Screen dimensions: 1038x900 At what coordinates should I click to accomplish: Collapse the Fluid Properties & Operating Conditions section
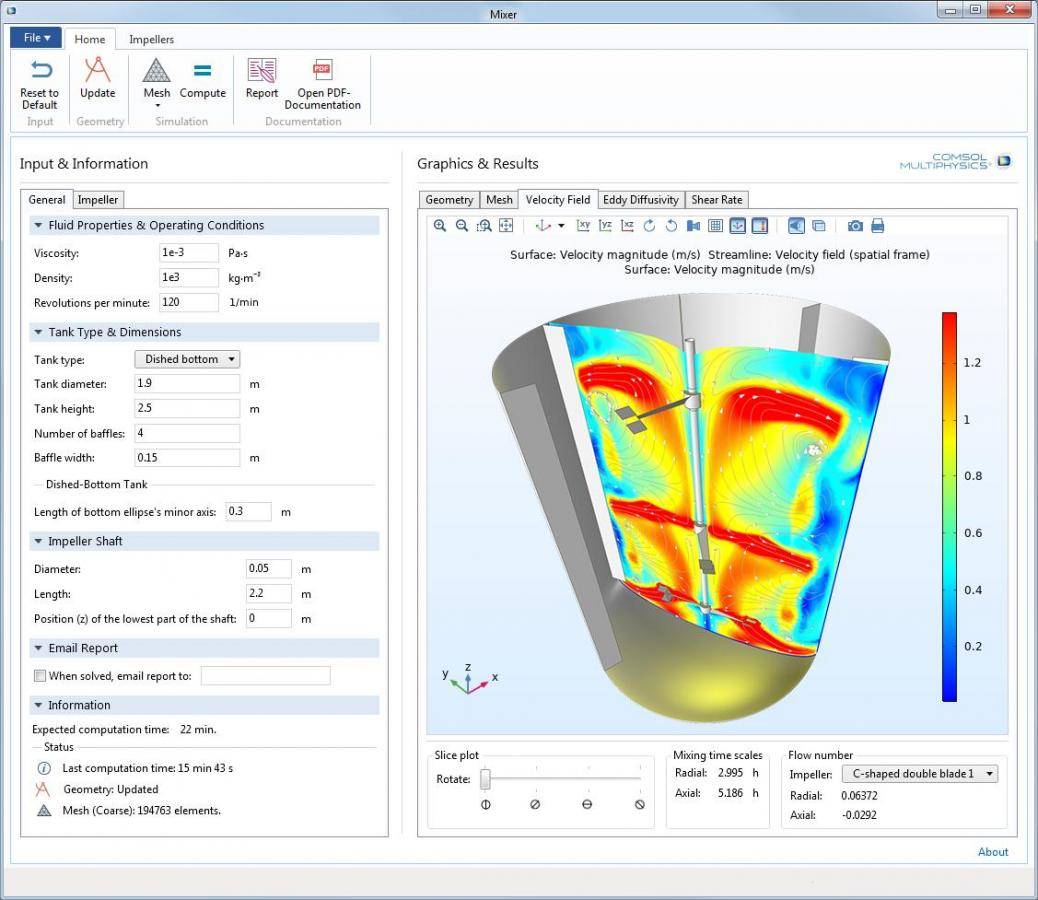40,225
